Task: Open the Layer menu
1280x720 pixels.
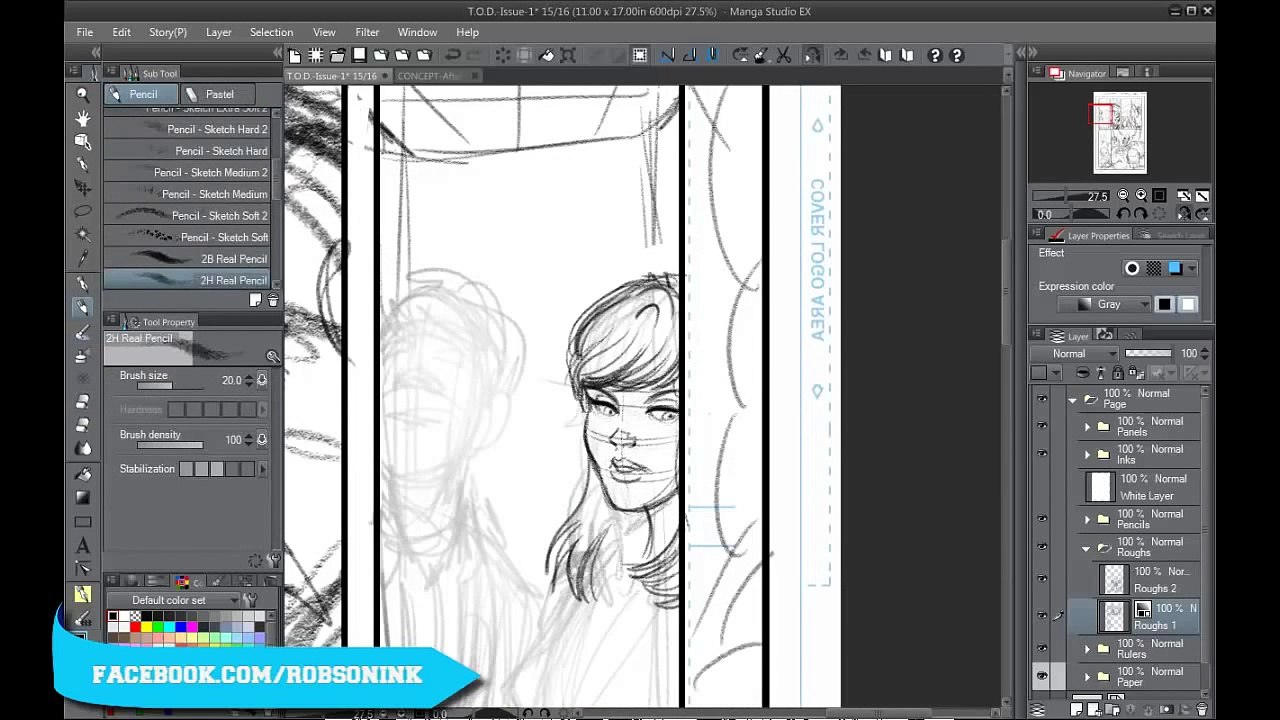Action: click(219, 32)
